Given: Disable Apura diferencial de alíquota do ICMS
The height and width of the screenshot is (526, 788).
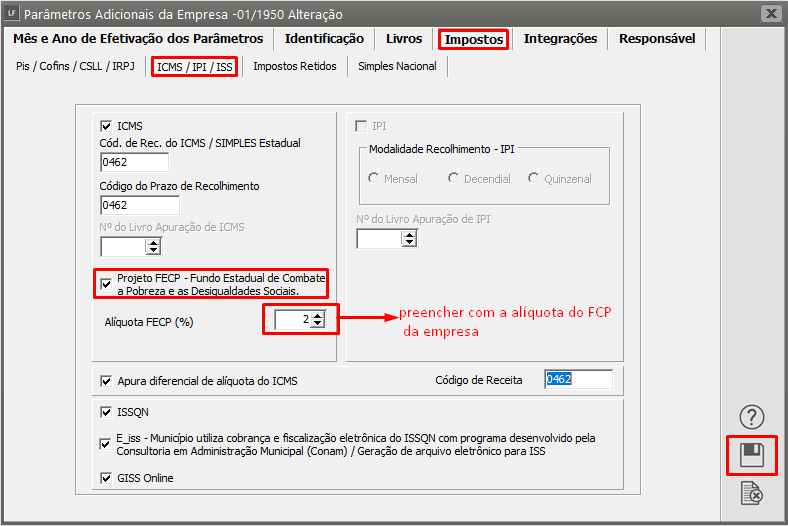Looking at the screenshot, I should [107, 381].
